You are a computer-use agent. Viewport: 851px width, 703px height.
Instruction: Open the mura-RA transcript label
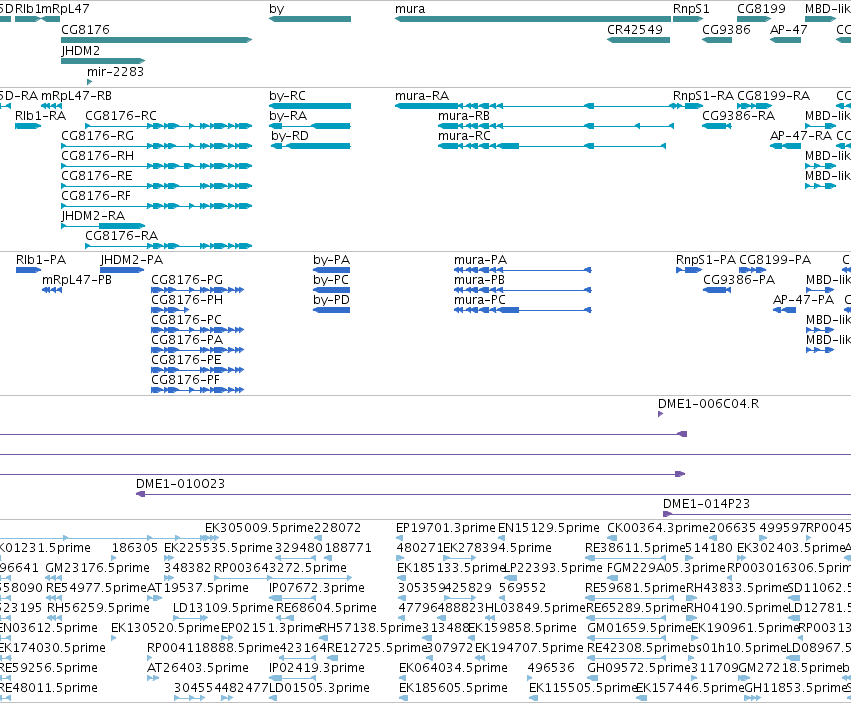pos(422,96)
